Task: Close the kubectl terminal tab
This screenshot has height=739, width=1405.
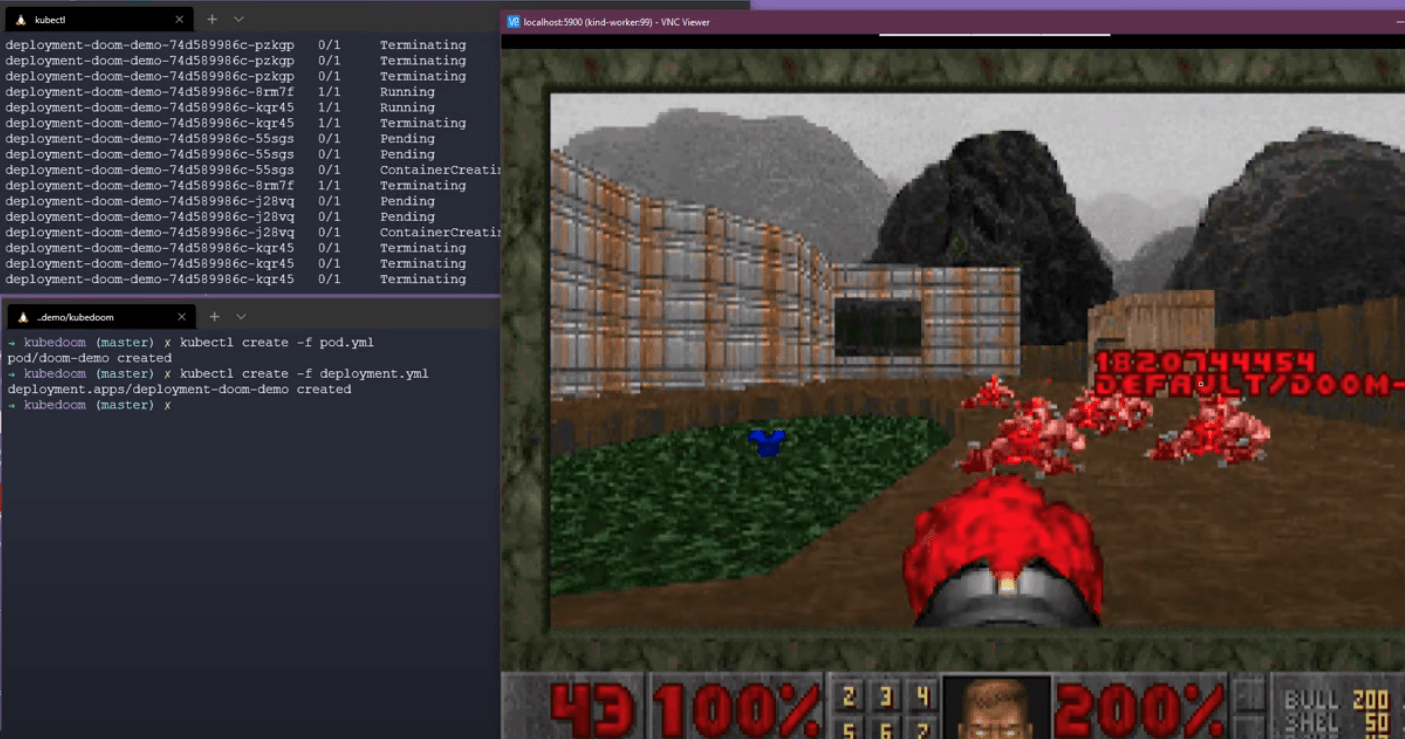Action: [x=179, y=20]
